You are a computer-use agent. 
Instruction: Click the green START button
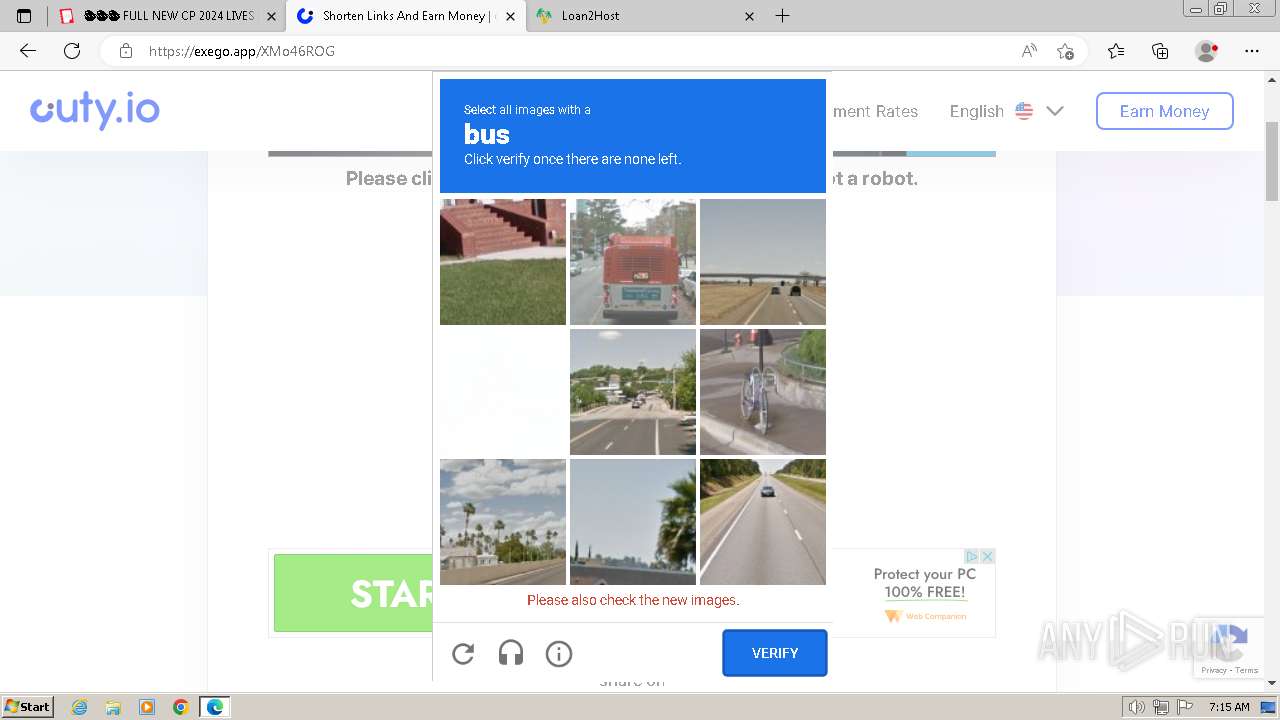coord(353,593)
